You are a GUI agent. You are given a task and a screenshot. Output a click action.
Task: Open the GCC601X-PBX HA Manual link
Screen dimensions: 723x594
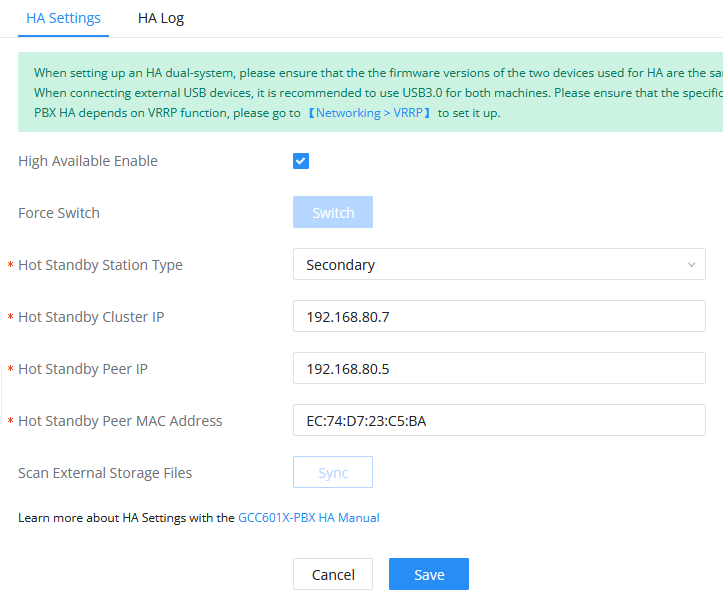[x=308, y=518]
